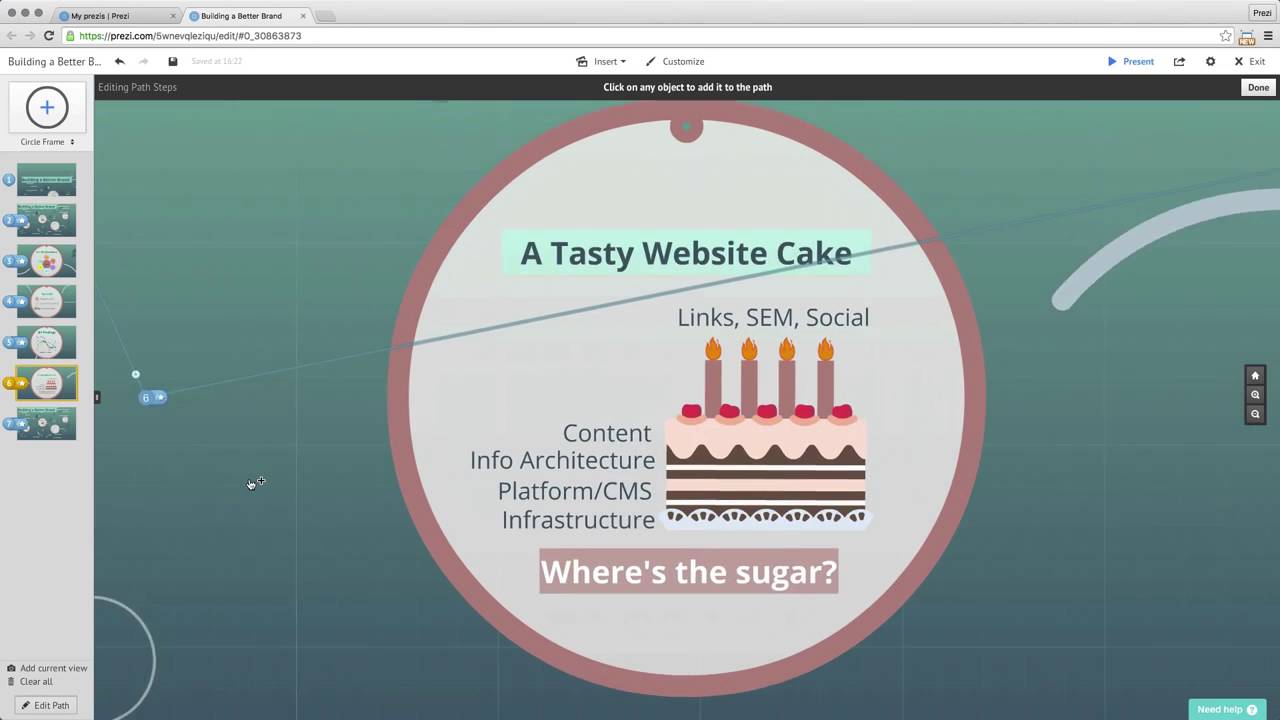Click star animation icon on step 7

[21, 424]
